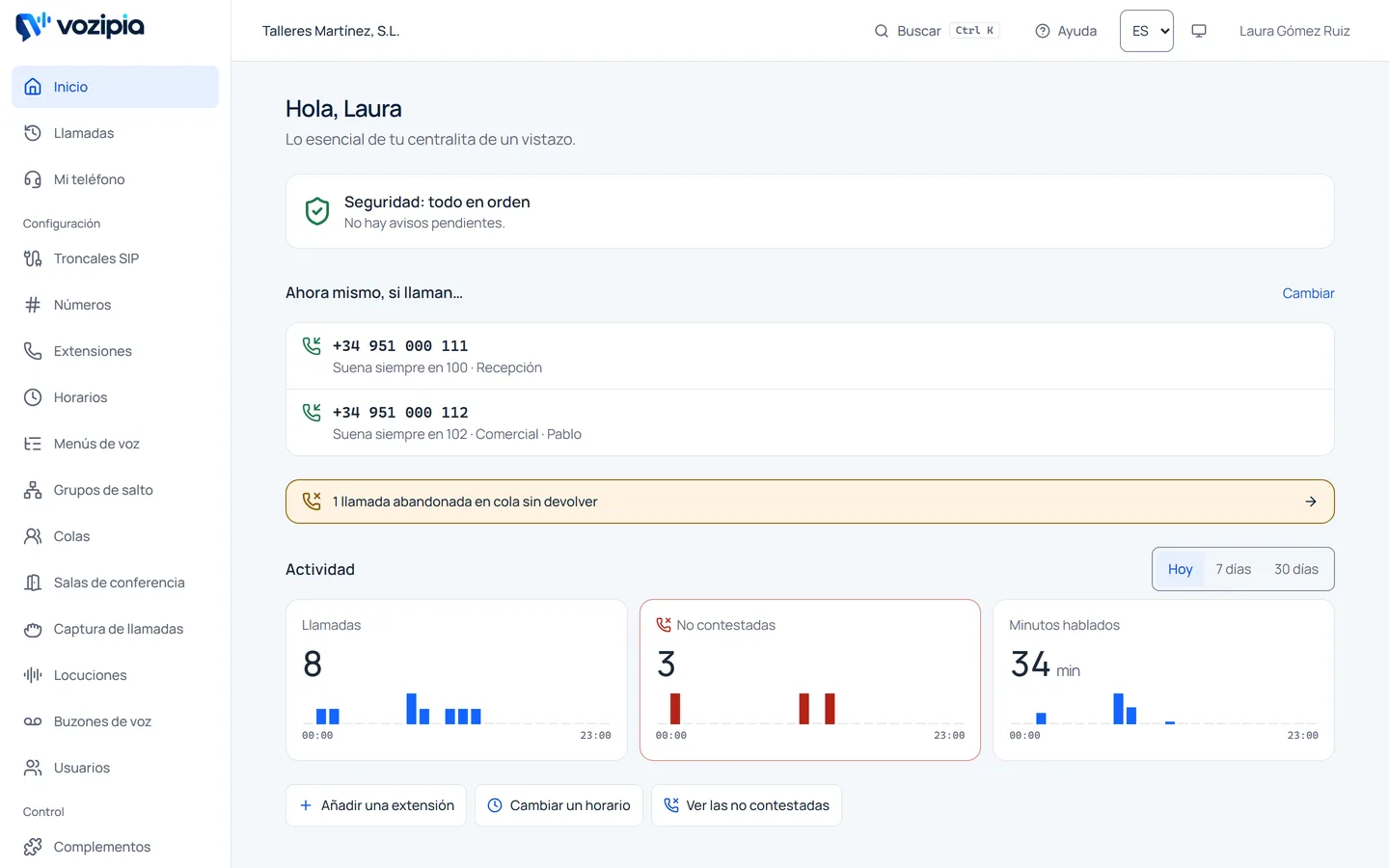Click the Talleres Martínez, S.L. company name

point(331,31)
